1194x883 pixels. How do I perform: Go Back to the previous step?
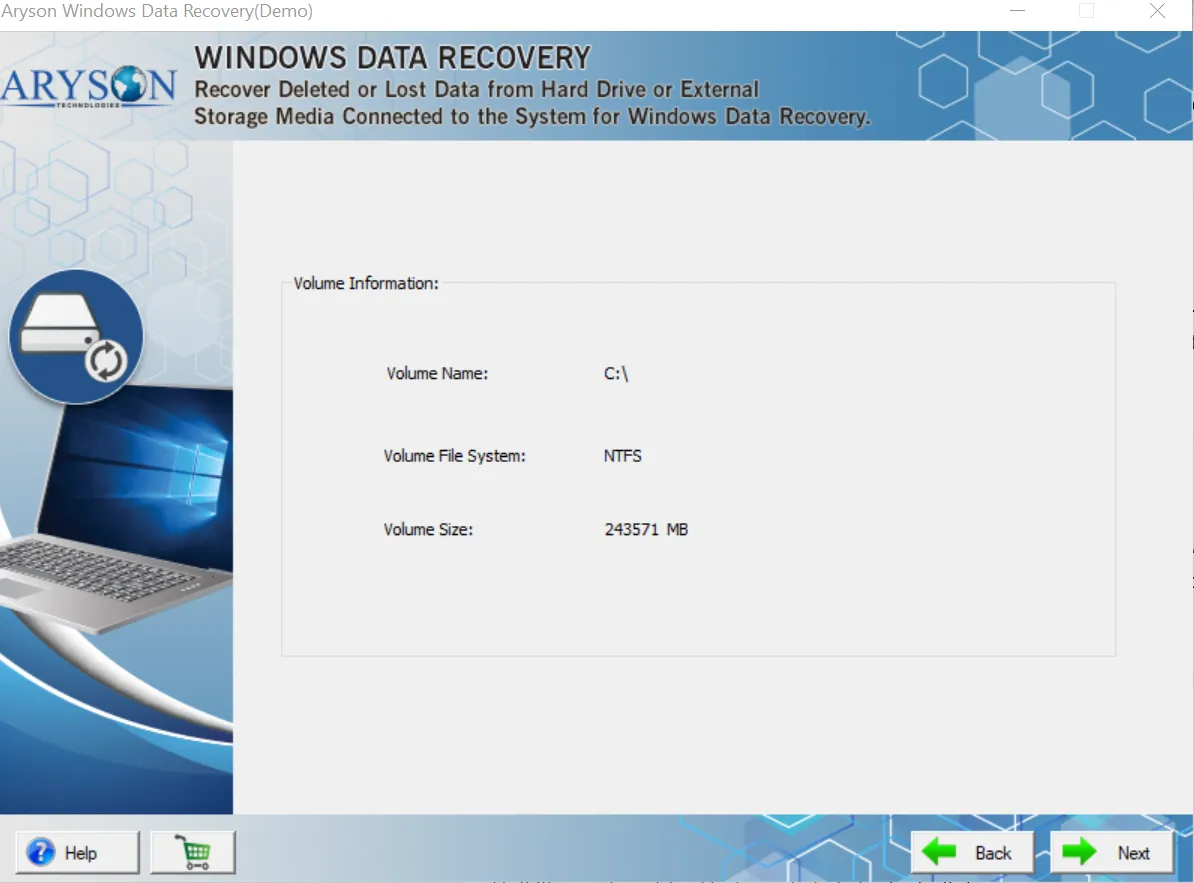pos(971,852)
